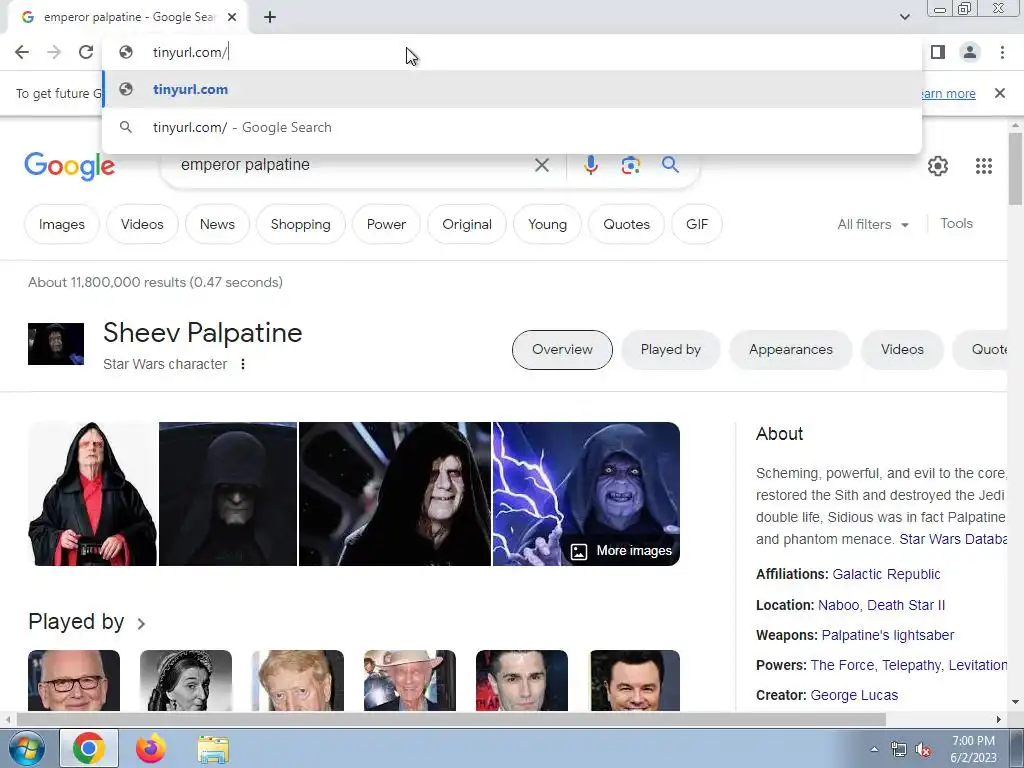Switch to the Appearances tab

click(790, 349)
